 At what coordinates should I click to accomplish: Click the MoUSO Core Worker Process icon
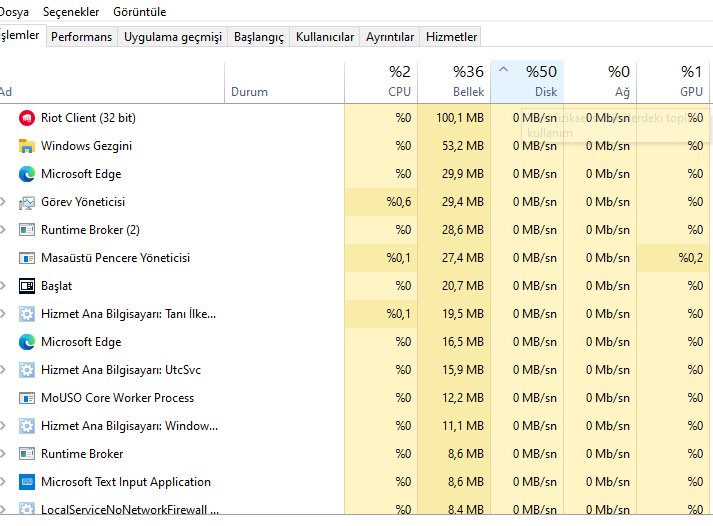click(x=27, y=398)
